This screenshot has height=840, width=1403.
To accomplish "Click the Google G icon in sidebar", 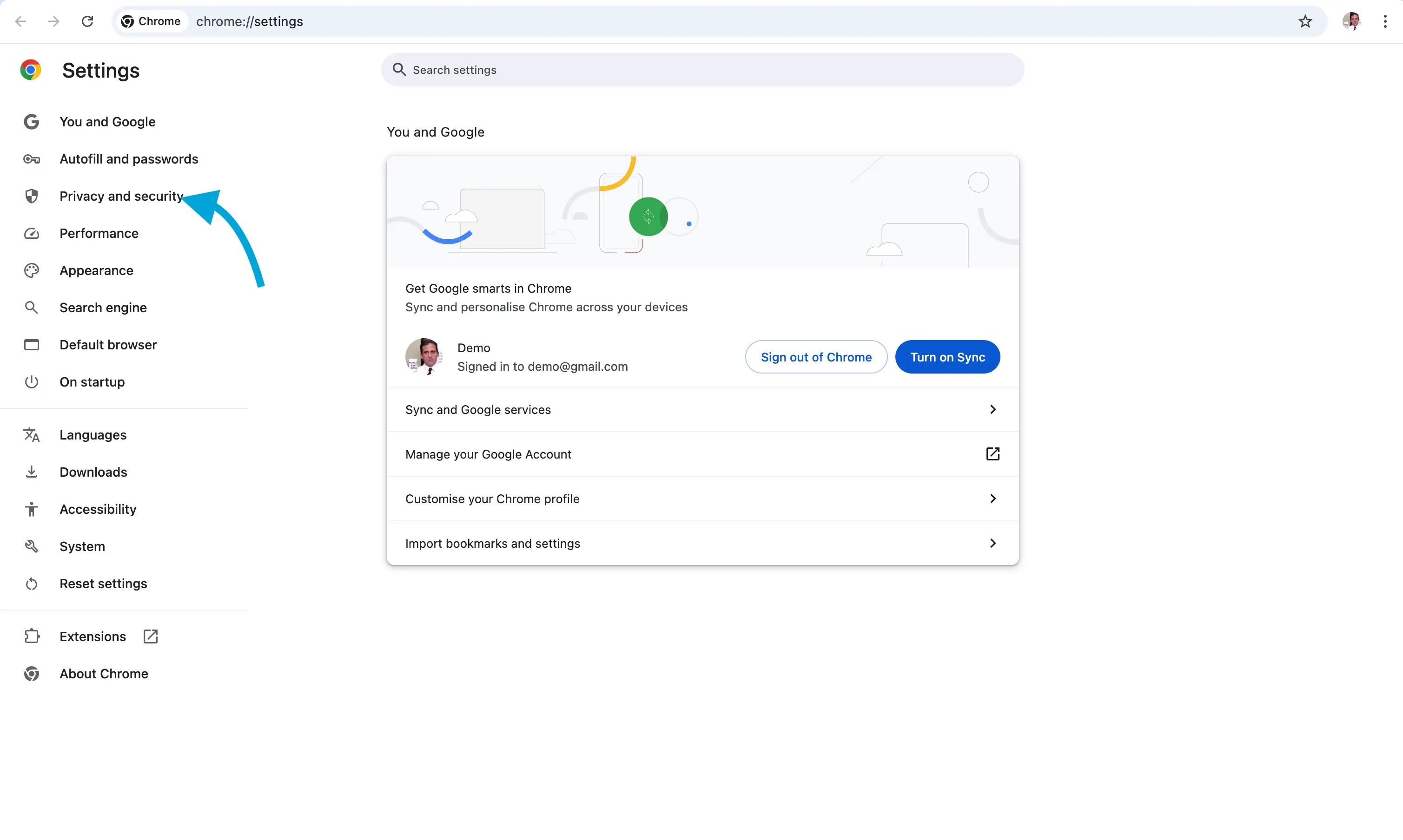I will tap(32, 122).
